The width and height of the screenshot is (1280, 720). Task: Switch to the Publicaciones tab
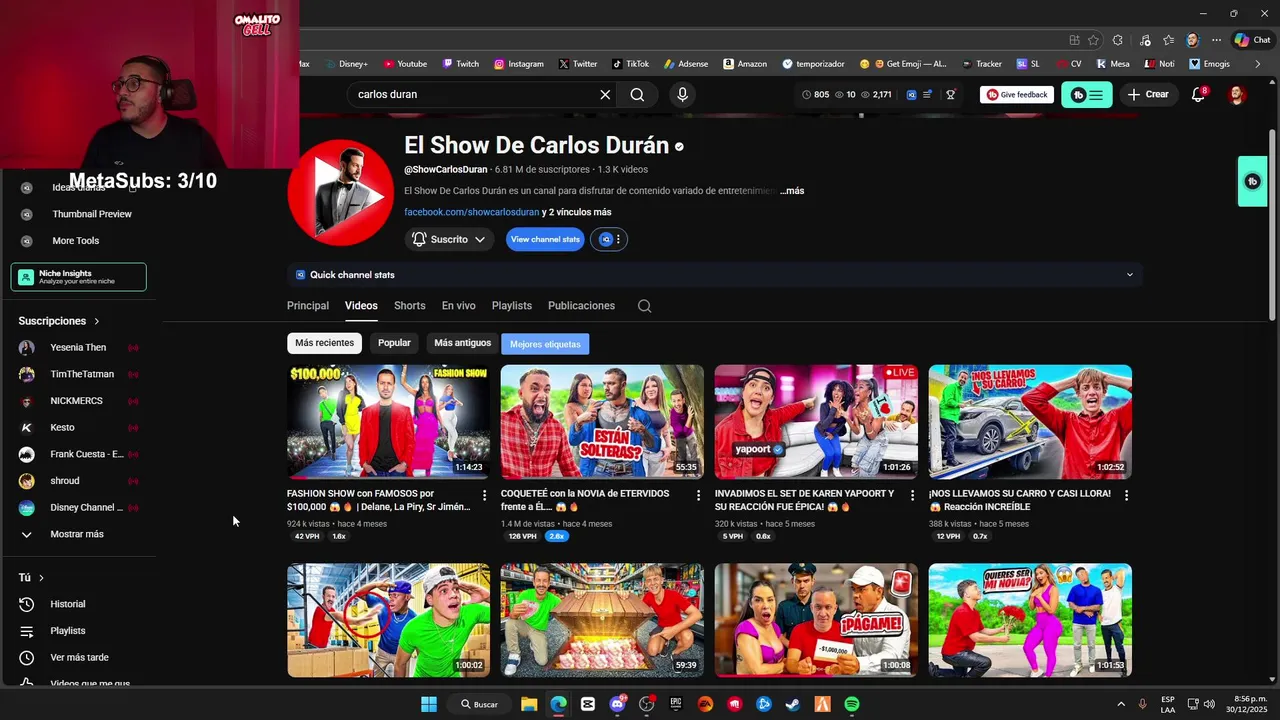coord(581,306)
